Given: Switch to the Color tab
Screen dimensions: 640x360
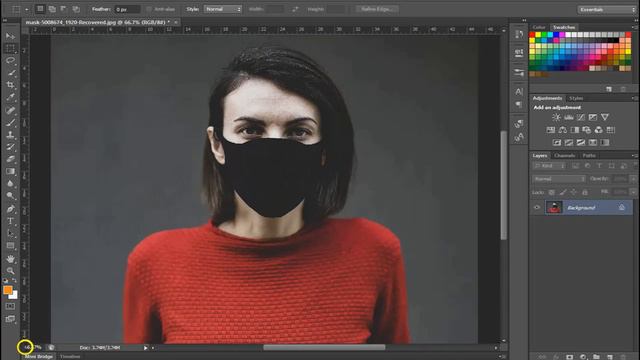Looking at the screenshot, I should tap(539, 27).
